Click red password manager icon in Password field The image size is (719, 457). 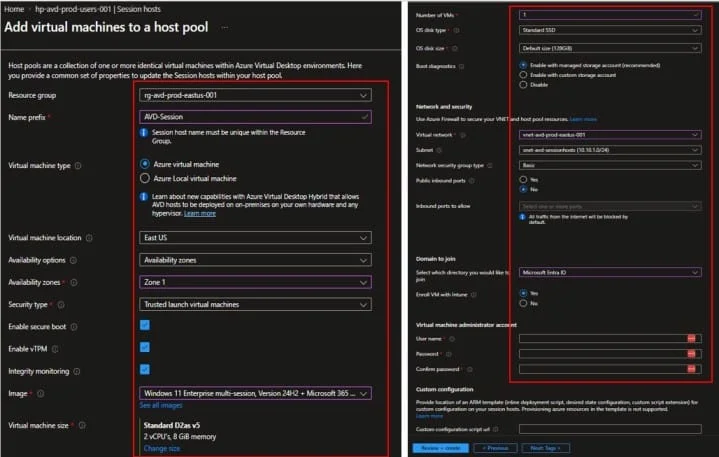pyautogui.click(x=691, y=354)
